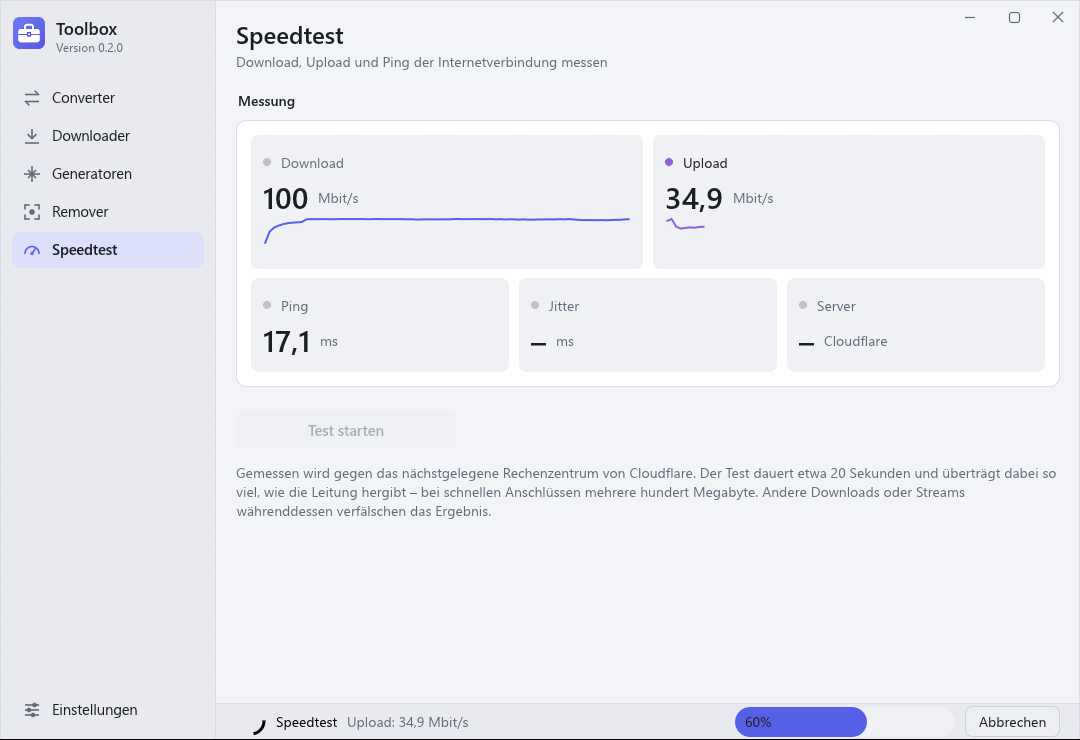Click the Download speed graph line
The width and height of the screenshot is (1080, 740).
click(447, 230)
